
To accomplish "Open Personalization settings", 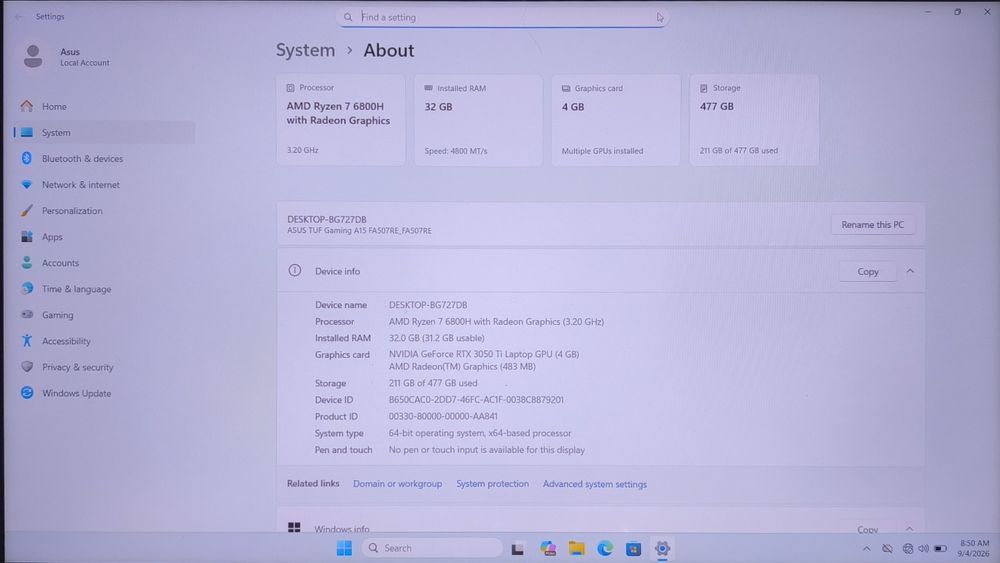I will pyautogui.click(x=72, y=211).
